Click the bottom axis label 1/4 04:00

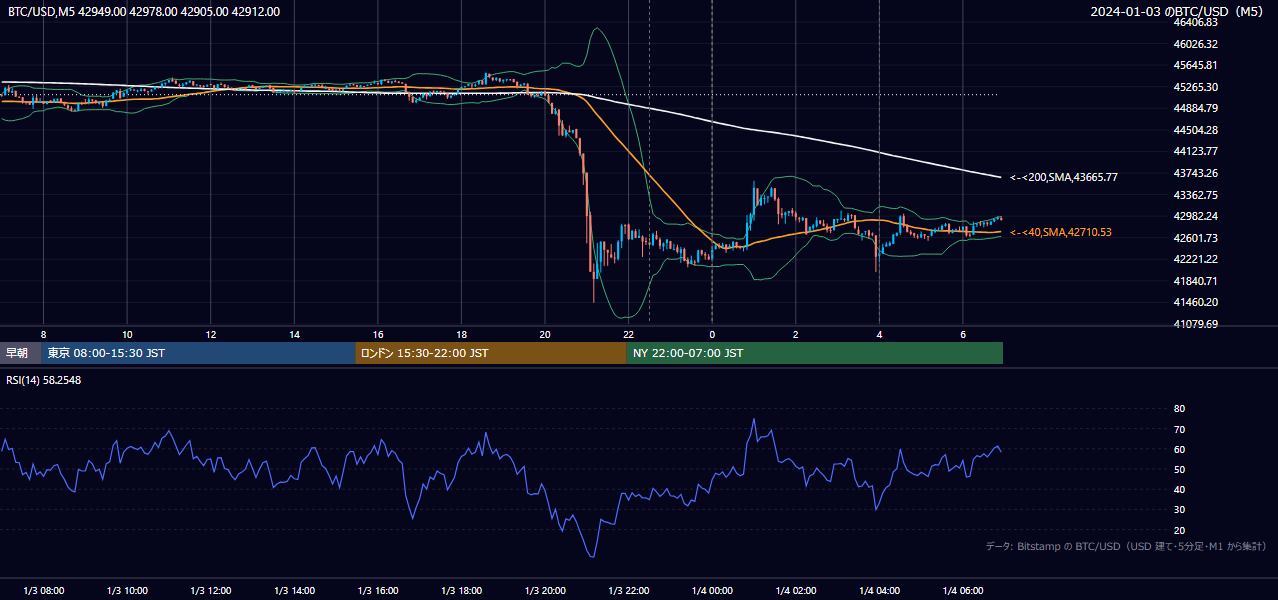click(880, 591)
